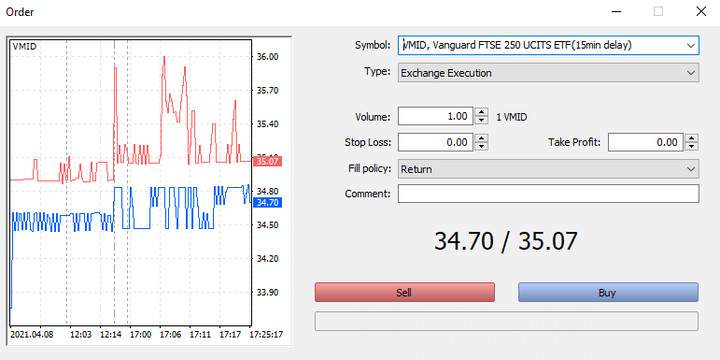Click the 2021.04.08 date axis label
The image size is (720, 360).
[32, 334]
